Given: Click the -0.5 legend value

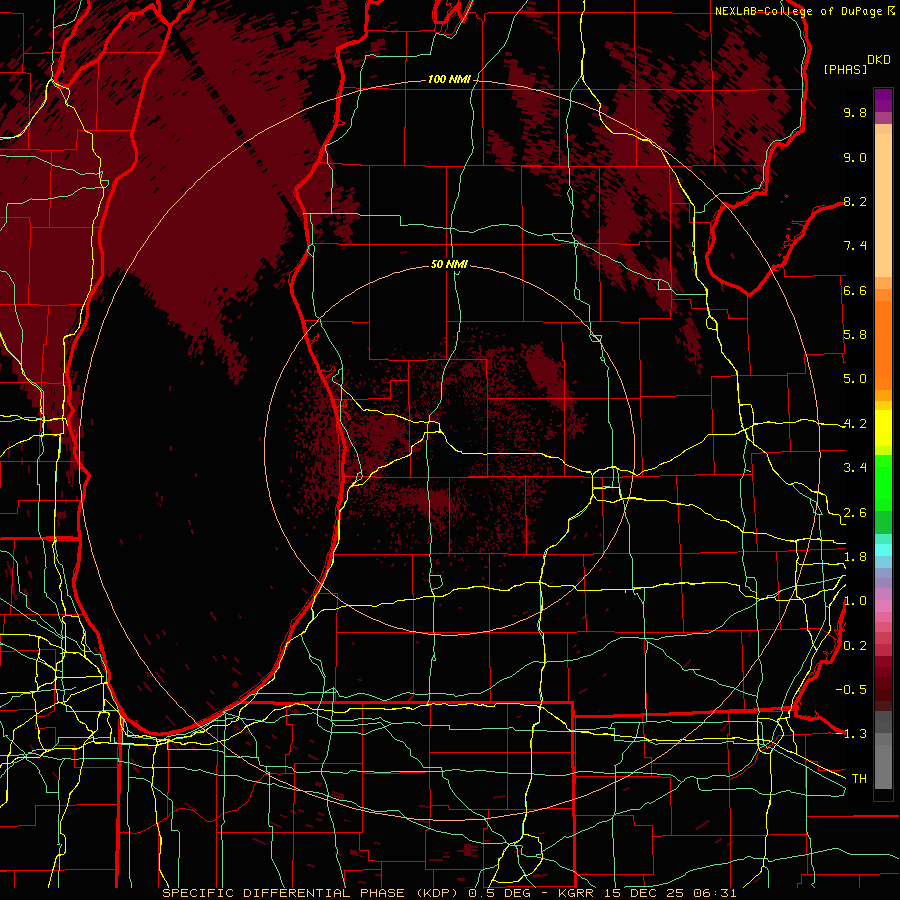Looking at the screenshot, I should pyautogui.click(x=851, y=689).
